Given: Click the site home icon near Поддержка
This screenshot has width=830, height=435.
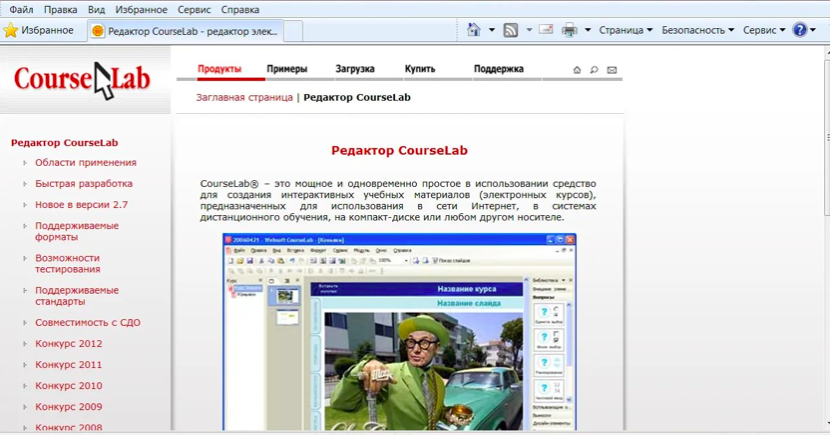Looking at the screenshot, I should 577,70.
